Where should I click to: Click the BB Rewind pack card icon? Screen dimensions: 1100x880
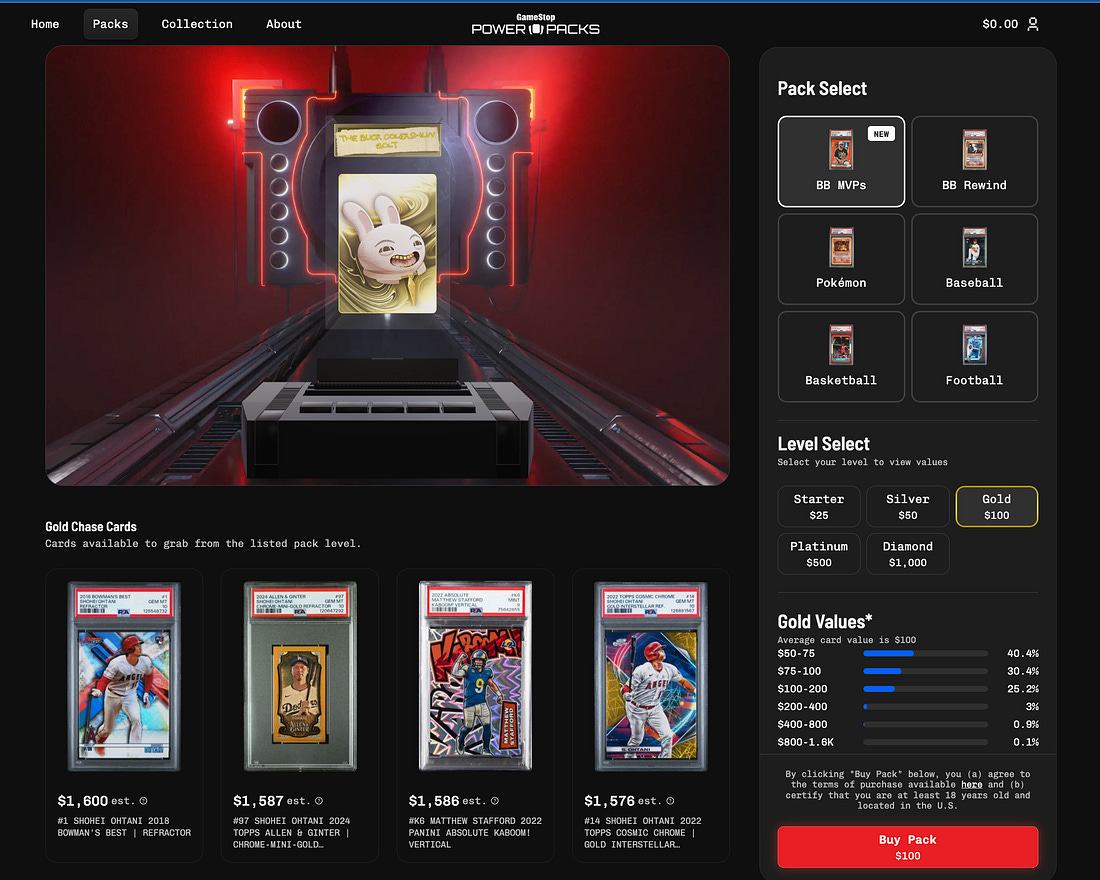pyautogui.click(x=974, y=149)
